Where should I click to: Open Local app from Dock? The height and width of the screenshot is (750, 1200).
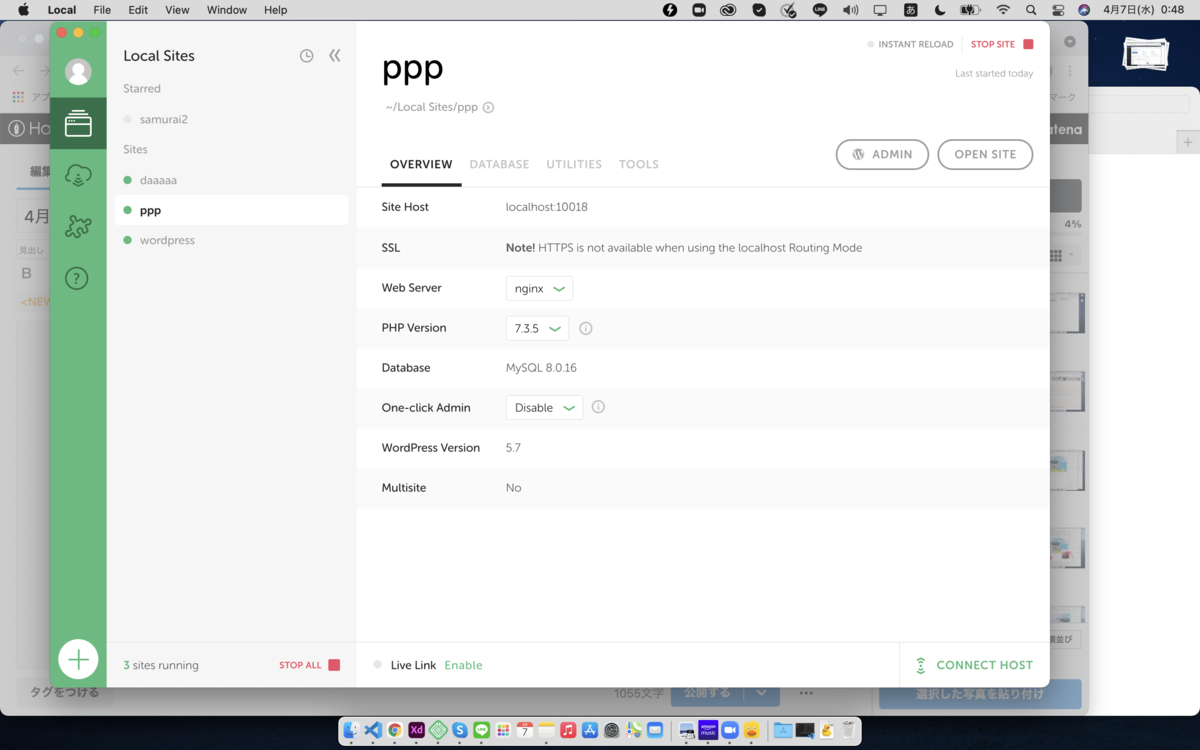pos(438,731)
